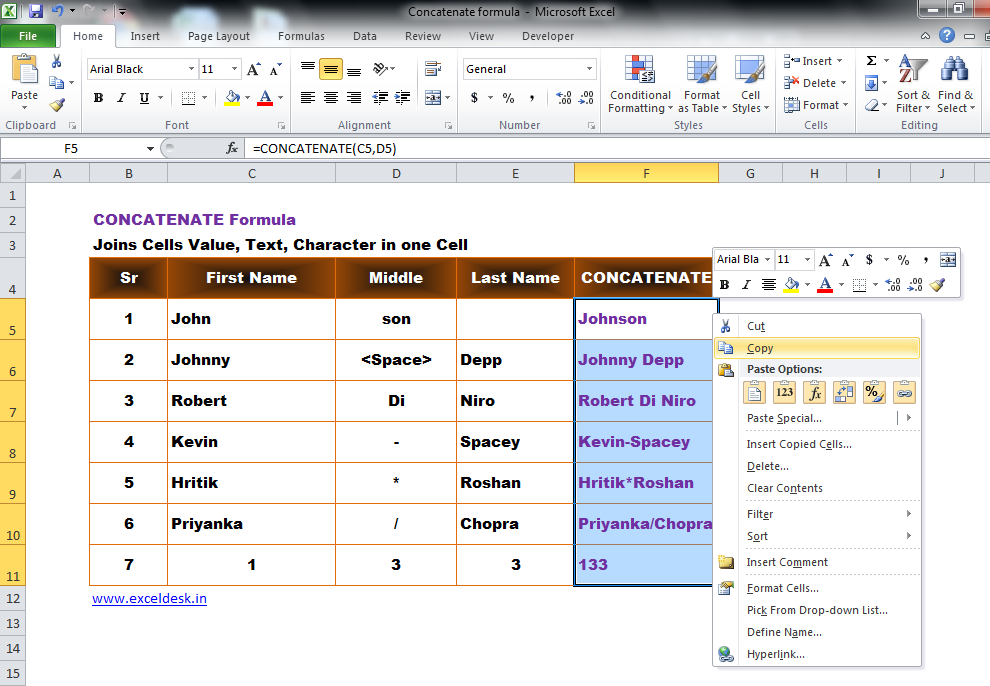
Task: Select the Format Painter on the mini toolbar
Action: coord(937,285)
